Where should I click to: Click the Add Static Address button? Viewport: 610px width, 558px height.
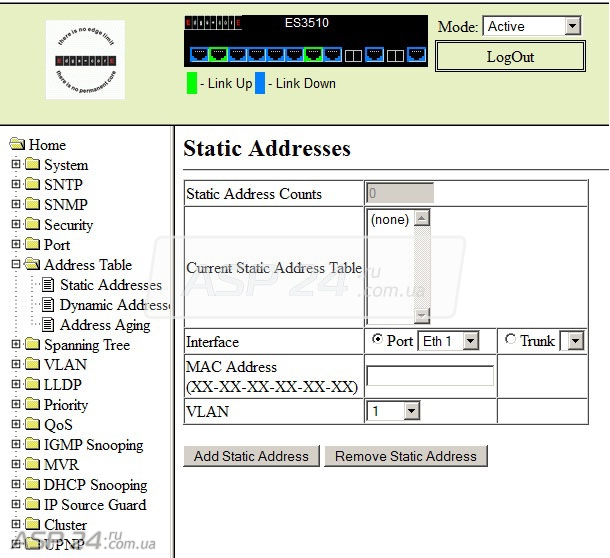[x=251, y=456]
